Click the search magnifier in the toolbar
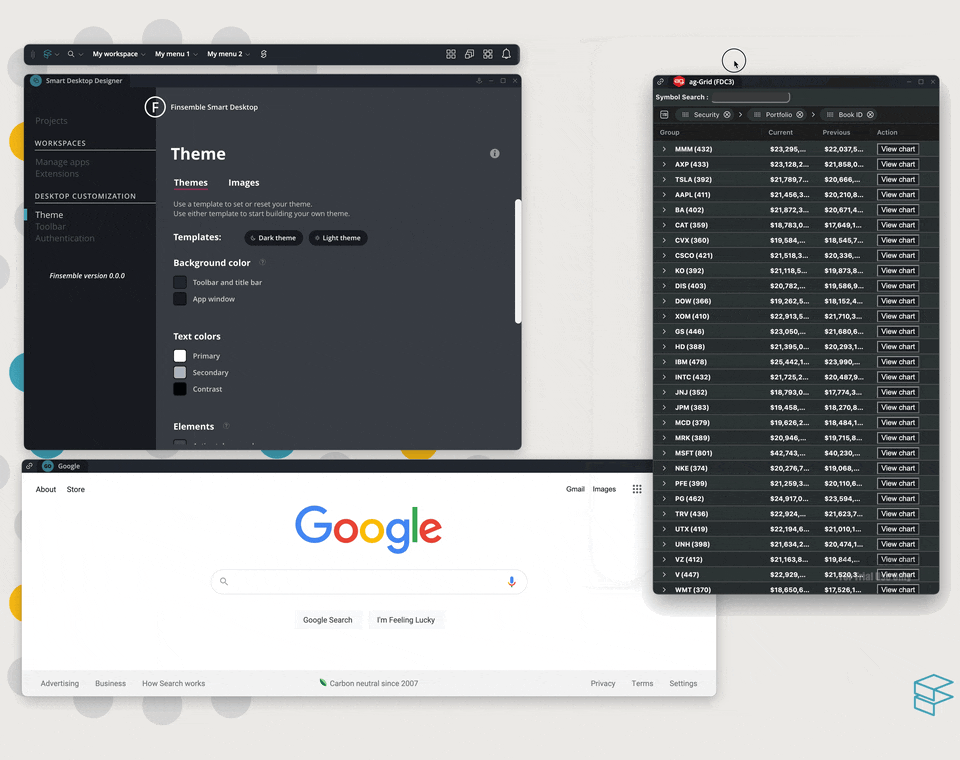Image resolution: width=960 pixels, height=760 pixels. [71, 54]
